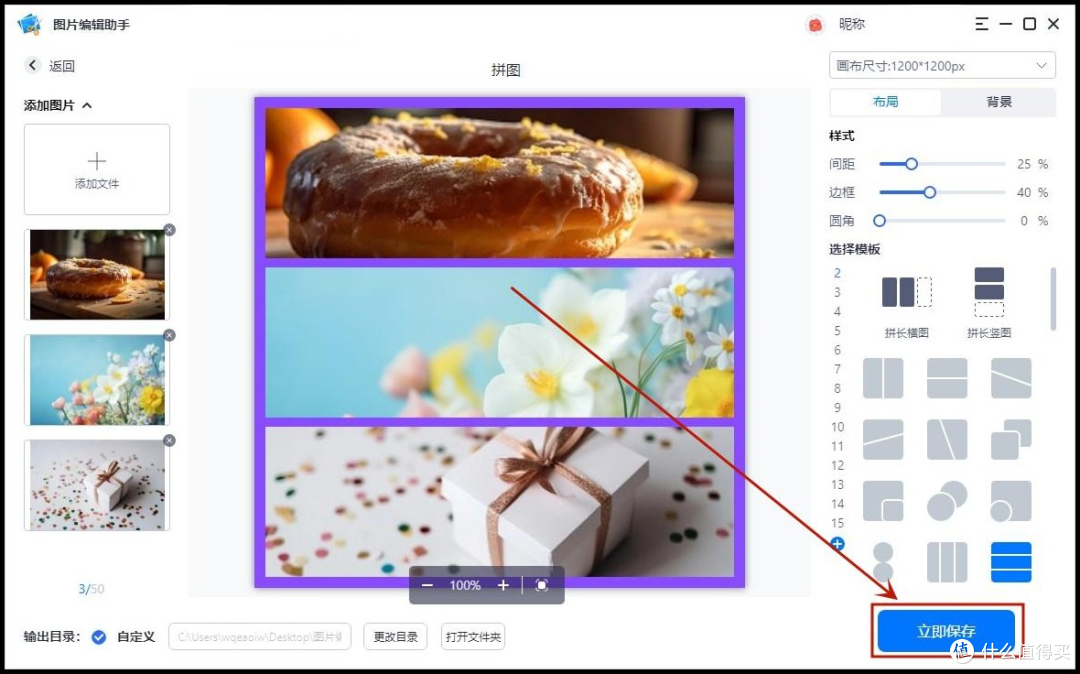This screenshot has height=674, width=1080.
Task: Adjust the 圆角 corner radius slider handle
Action: coord(880,221)
